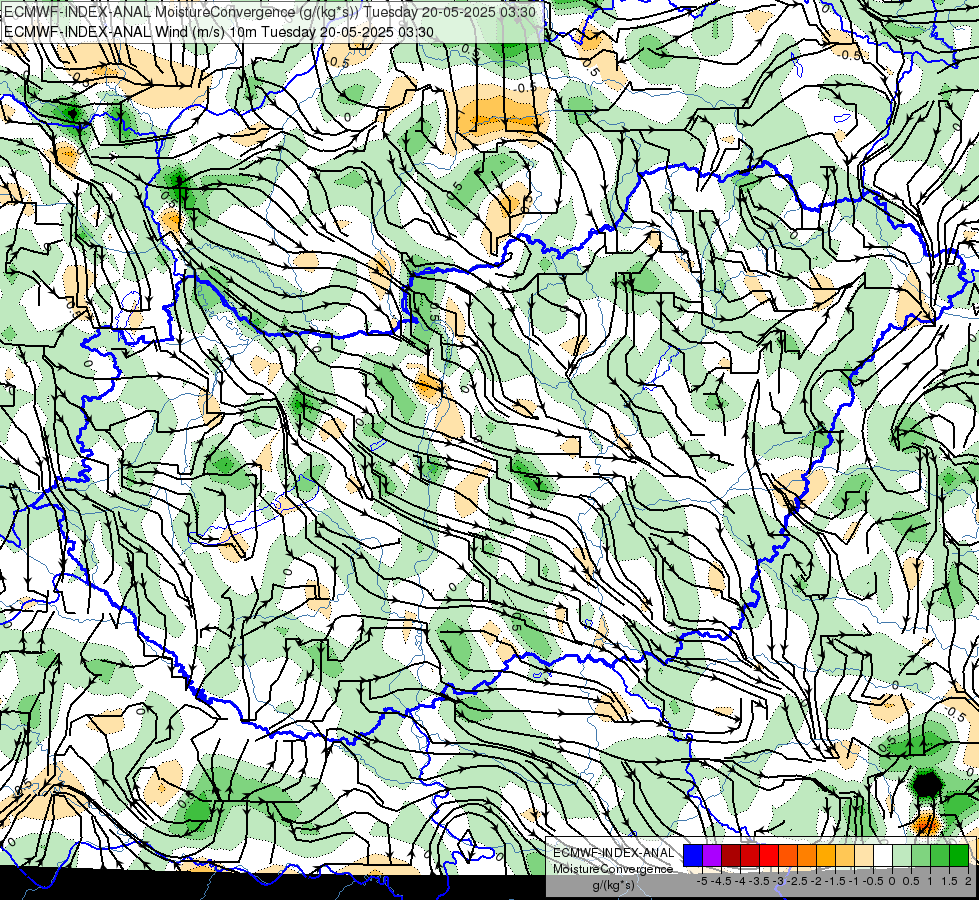
Task: Click the legend tick label -4
Action: click(740, 881)
